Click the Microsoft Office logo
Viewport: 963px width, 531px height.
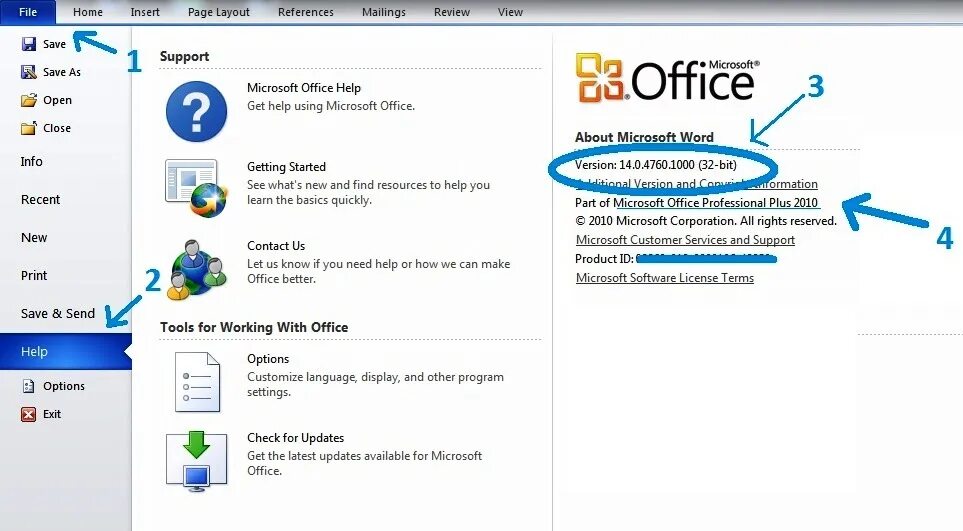pos(668,78)
